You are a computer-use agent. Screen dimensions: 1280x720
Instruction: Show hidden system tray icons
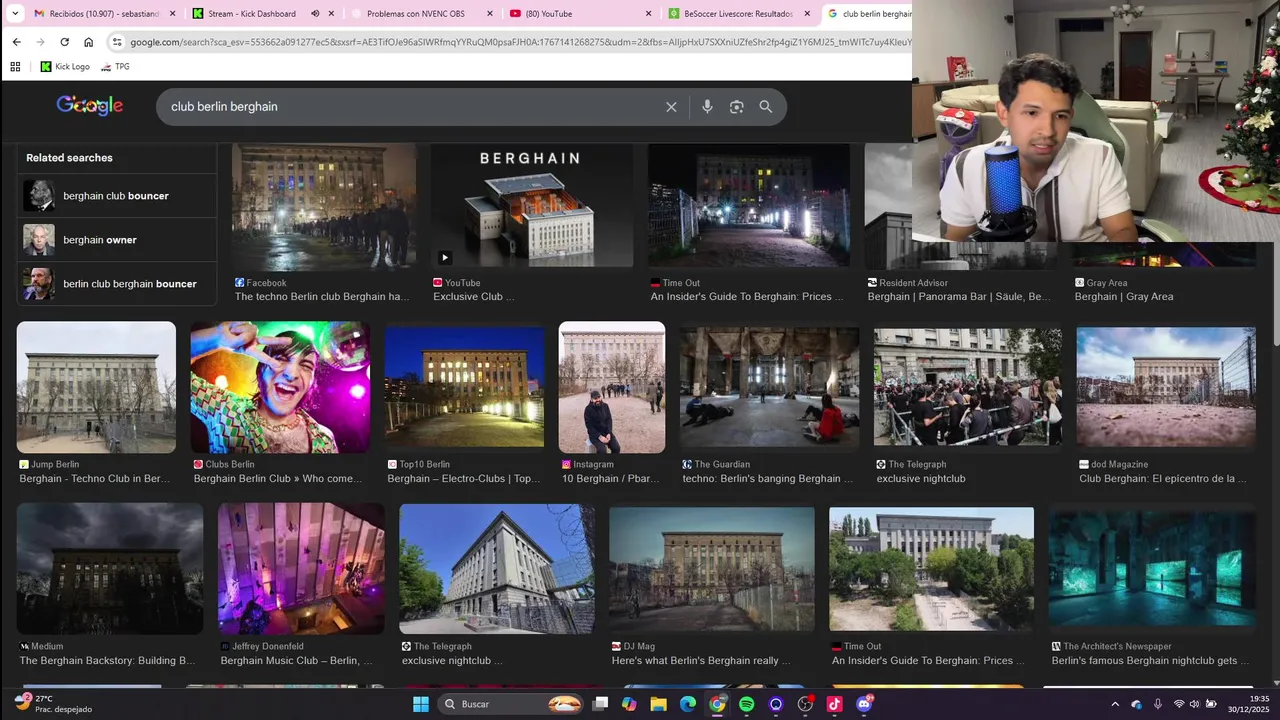(x=1115, y=704)
